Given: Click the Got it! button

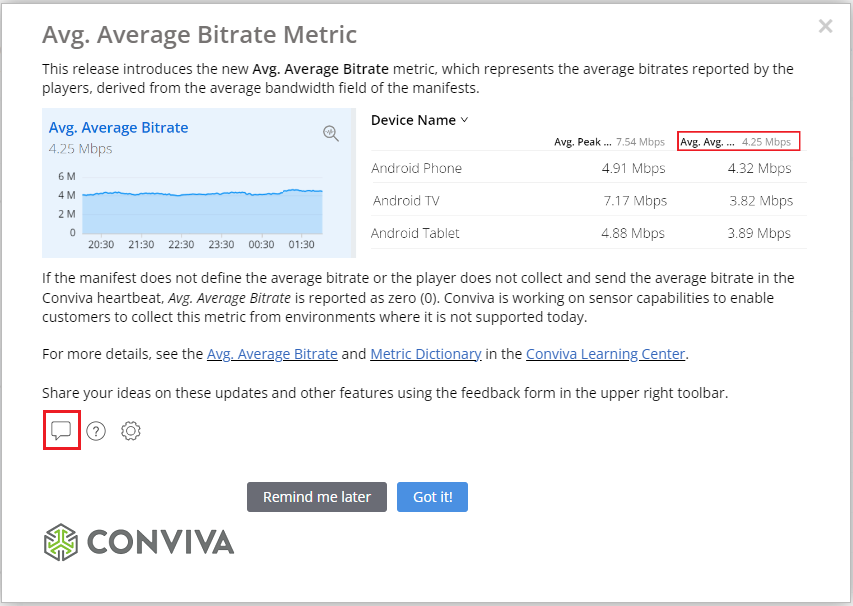Looking at the screenshot, I should (432, 497).
